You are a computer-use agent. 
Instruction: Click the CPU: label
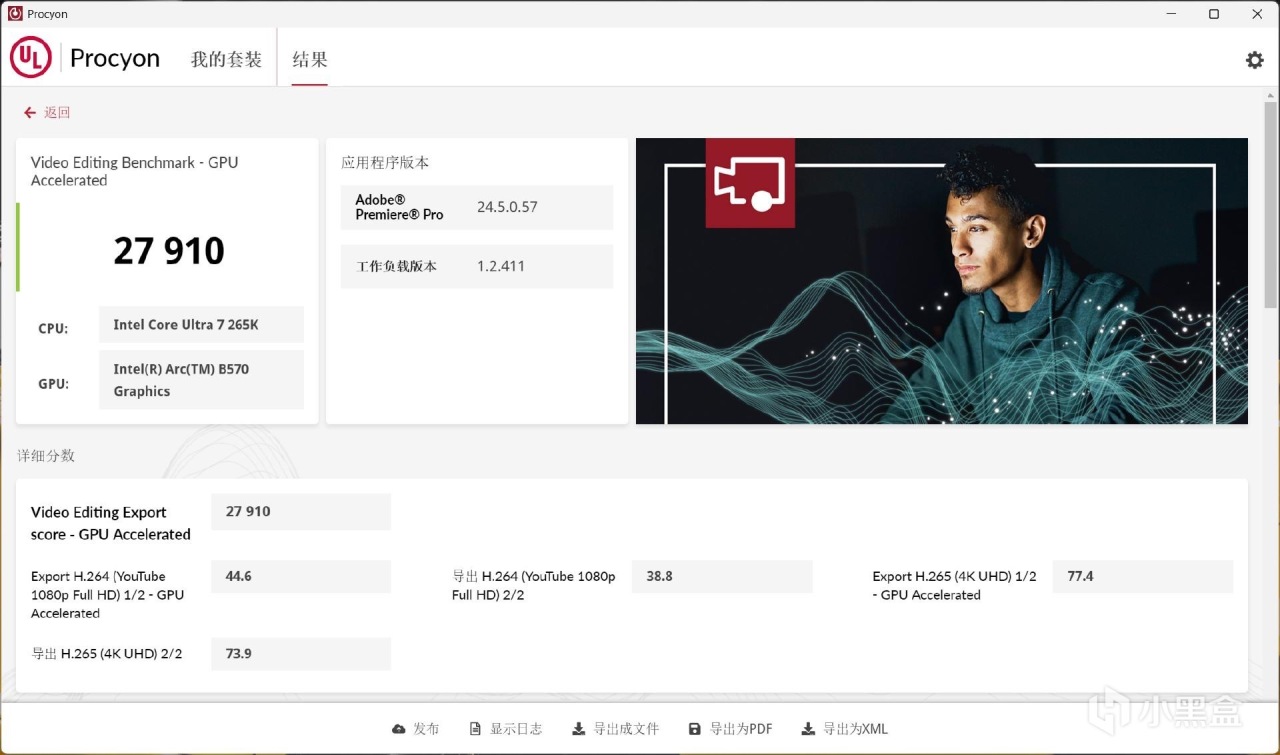53,328
